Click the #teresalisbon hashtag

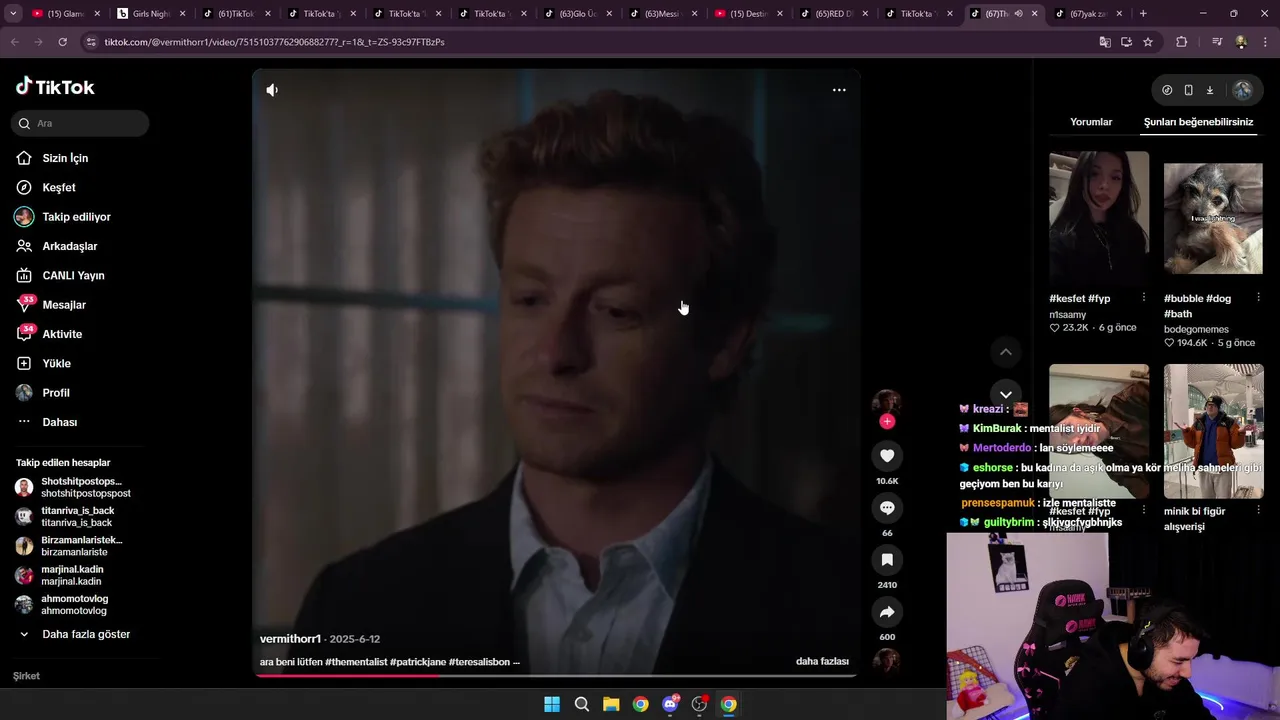point(479,662)
